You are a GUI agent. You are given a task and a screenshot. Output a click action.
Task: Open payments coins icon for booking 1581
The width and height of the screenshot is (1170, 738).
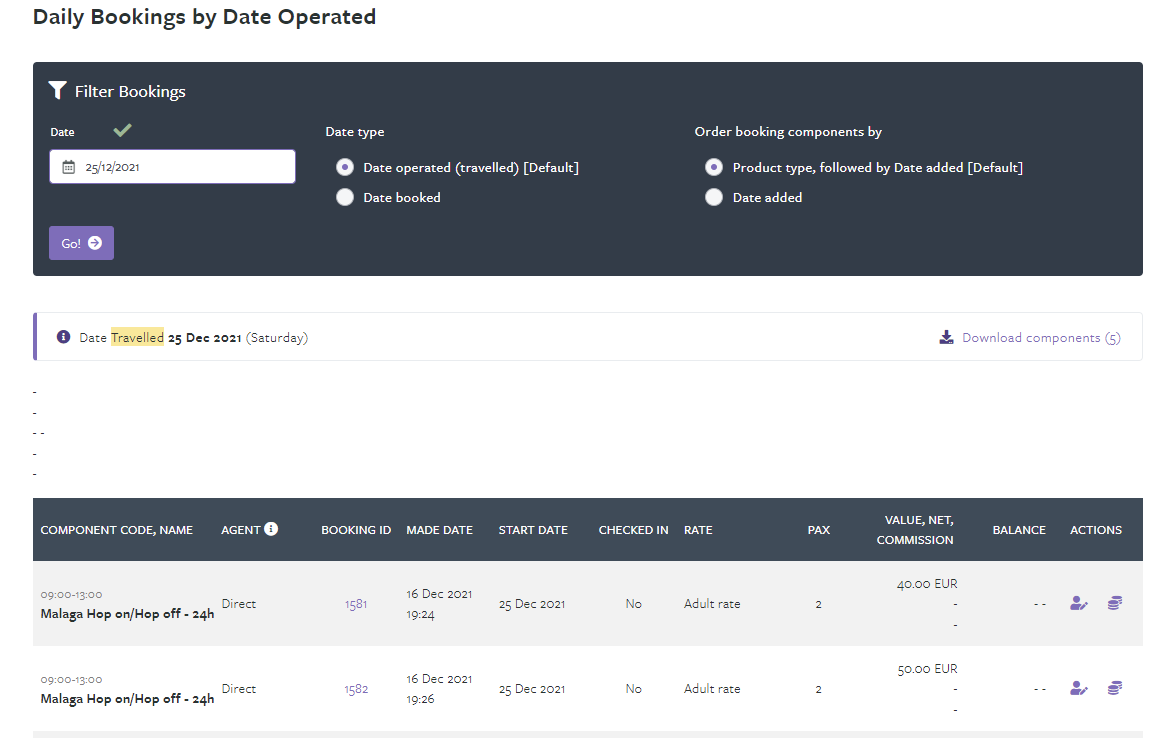click(1115, 603)
